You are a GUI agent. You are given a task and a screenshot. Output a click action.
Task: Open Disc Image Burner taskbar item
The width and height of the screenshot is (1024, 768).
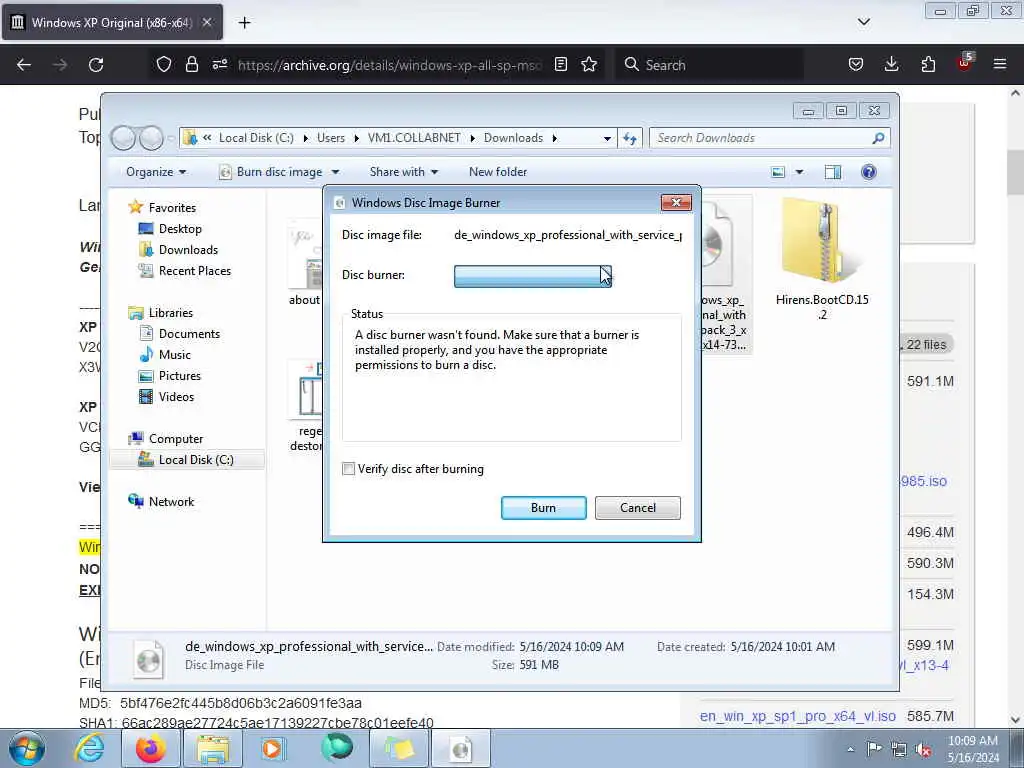click(x=460, y=748)
